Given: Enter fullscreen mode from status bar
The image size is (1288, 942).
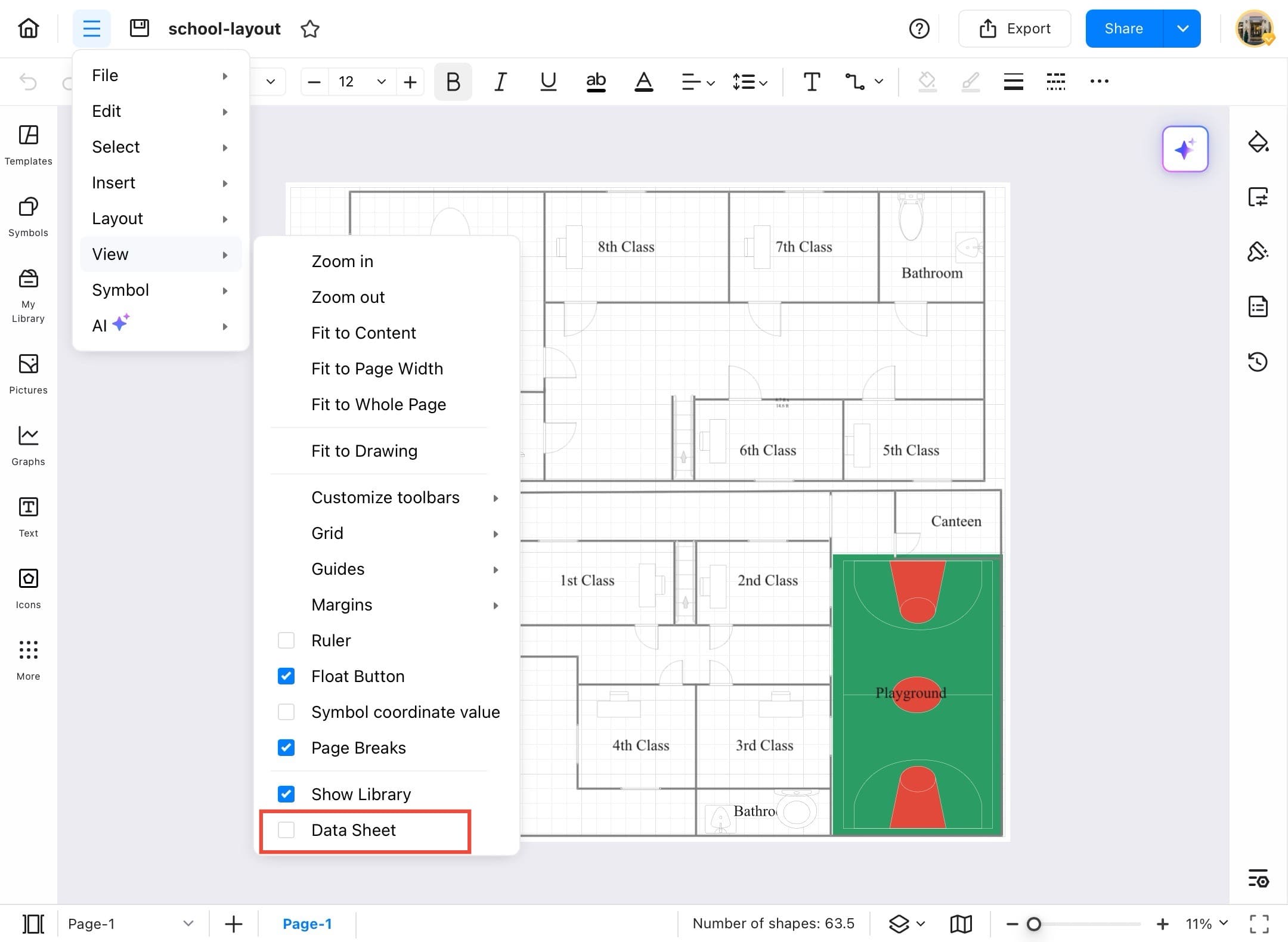Looking at the screenshot, I should pyautogui.click(x=1259, y=924).
